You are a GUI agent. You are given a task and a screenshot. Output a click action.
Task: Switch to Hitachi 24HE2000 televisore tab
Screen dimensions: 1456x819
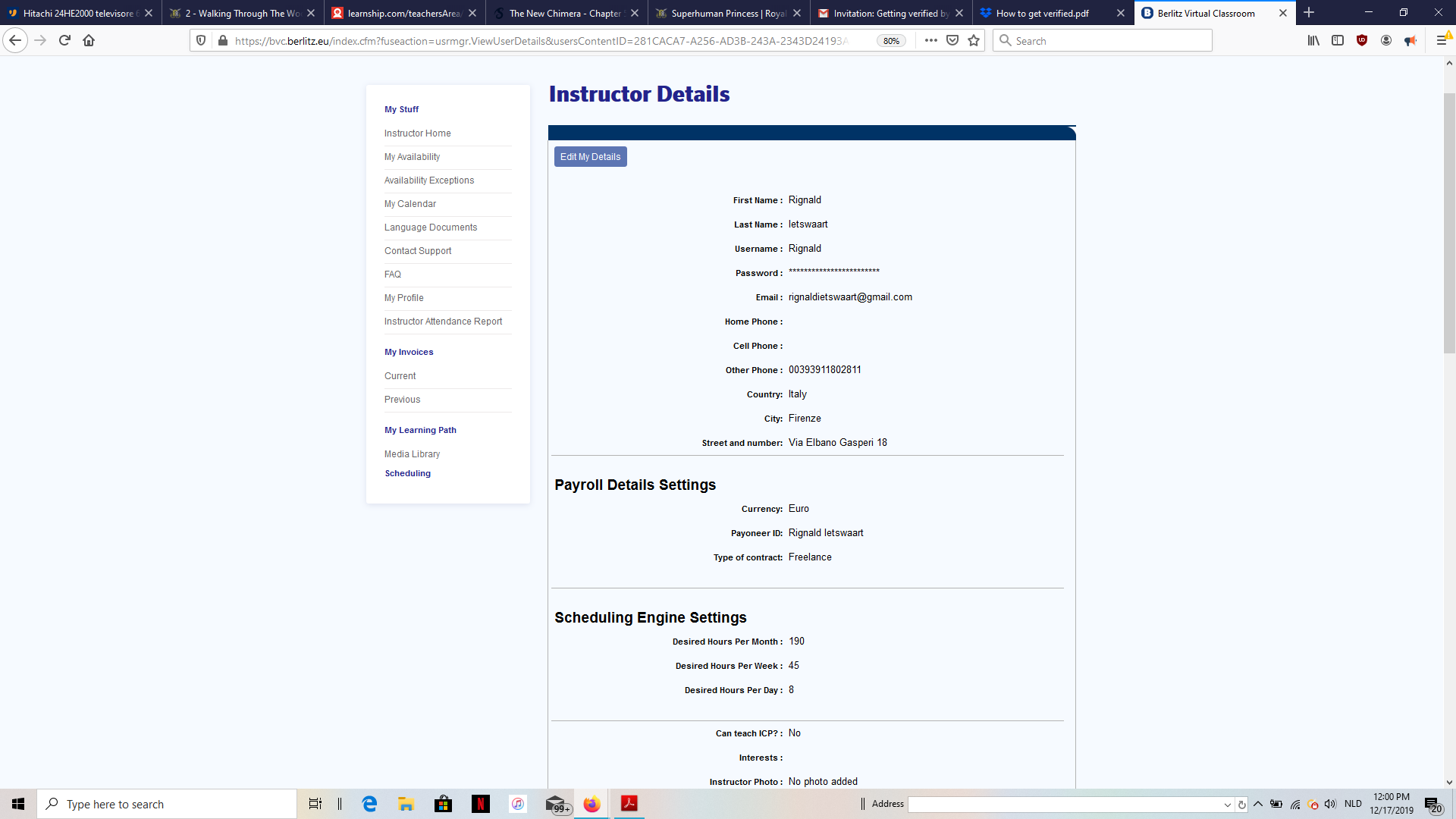(x=77, y=14)
